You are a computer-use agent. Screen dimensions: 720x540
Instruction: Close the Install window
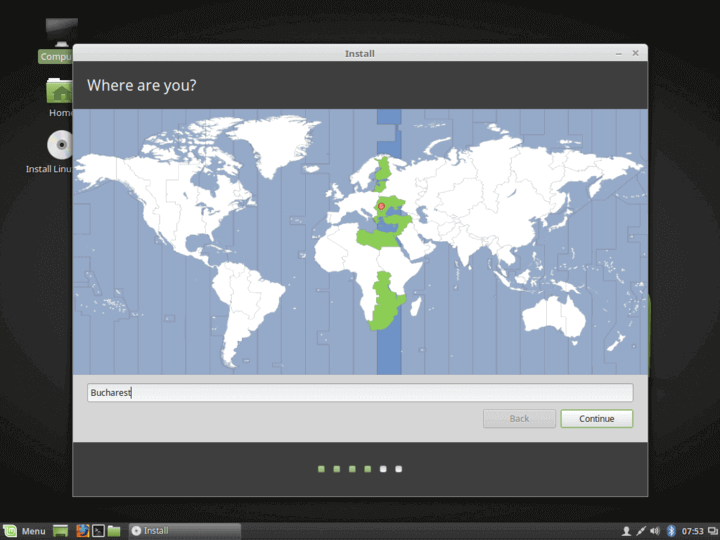click(636, 53)
